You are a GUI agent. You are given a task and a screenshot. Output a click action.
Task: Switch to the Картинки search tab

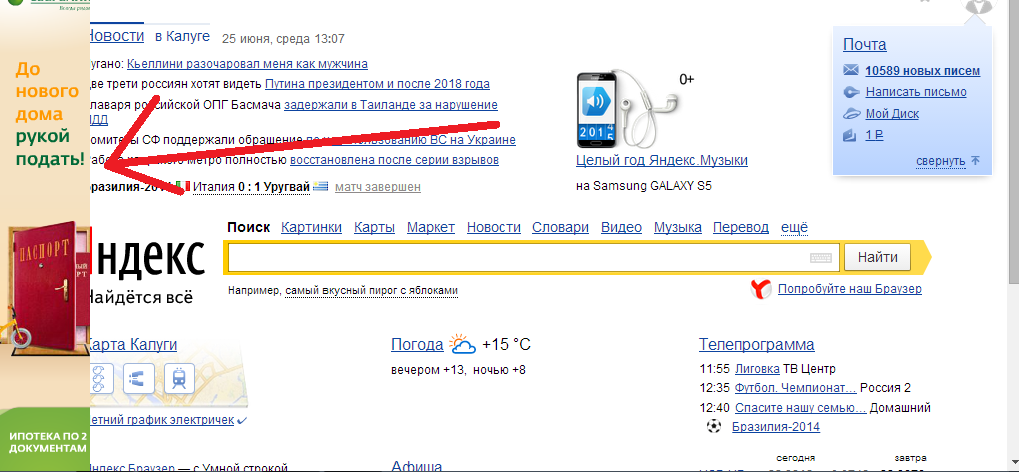[x=311, y=227]
